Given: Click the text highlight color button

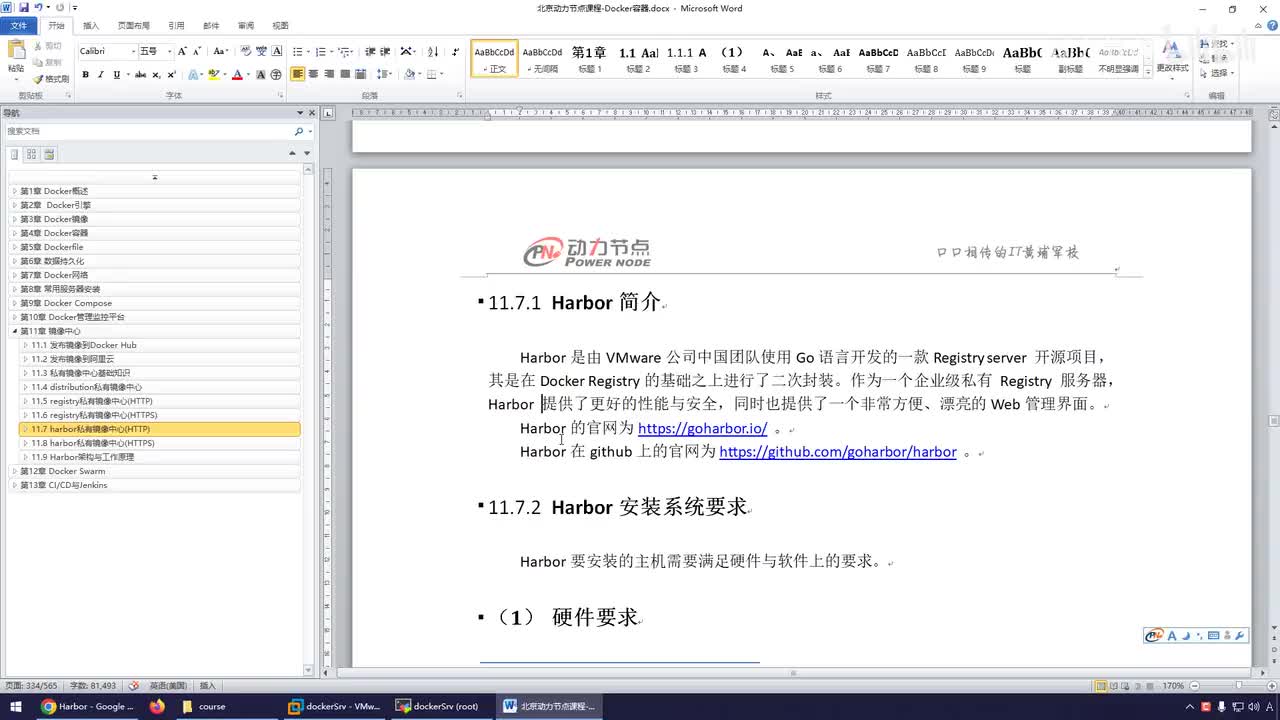Looking at the screenshot, I should (214, 74).
